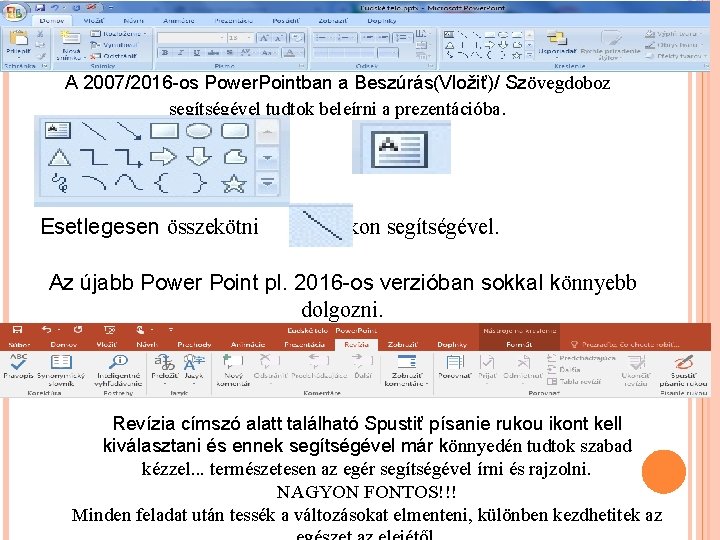Select the Text Box shape in large shapes gallery
This screenshot has width=720, height=540.
point(57,130)
